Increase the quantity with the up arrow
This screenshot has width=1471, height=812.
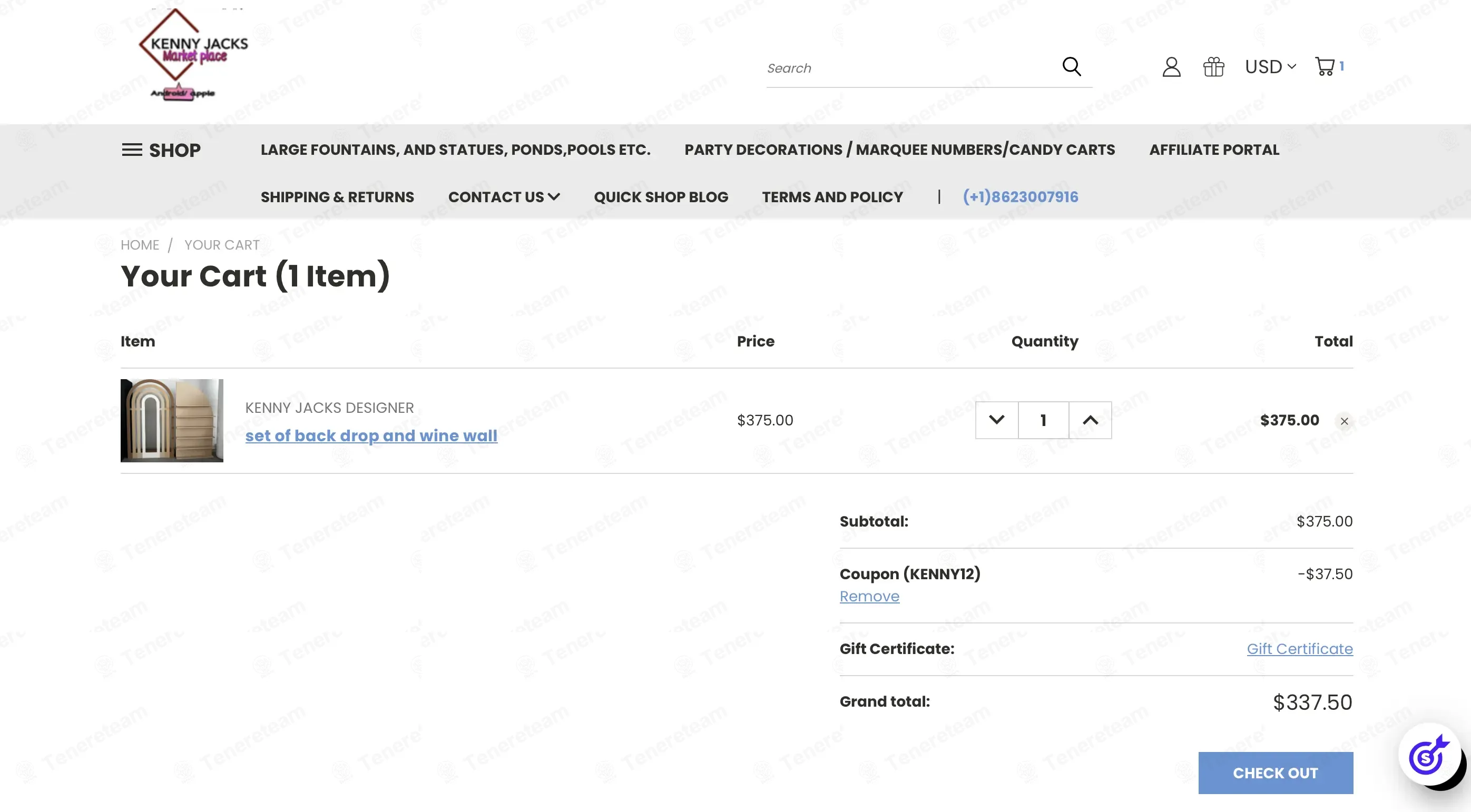[x=1090, y=420]
